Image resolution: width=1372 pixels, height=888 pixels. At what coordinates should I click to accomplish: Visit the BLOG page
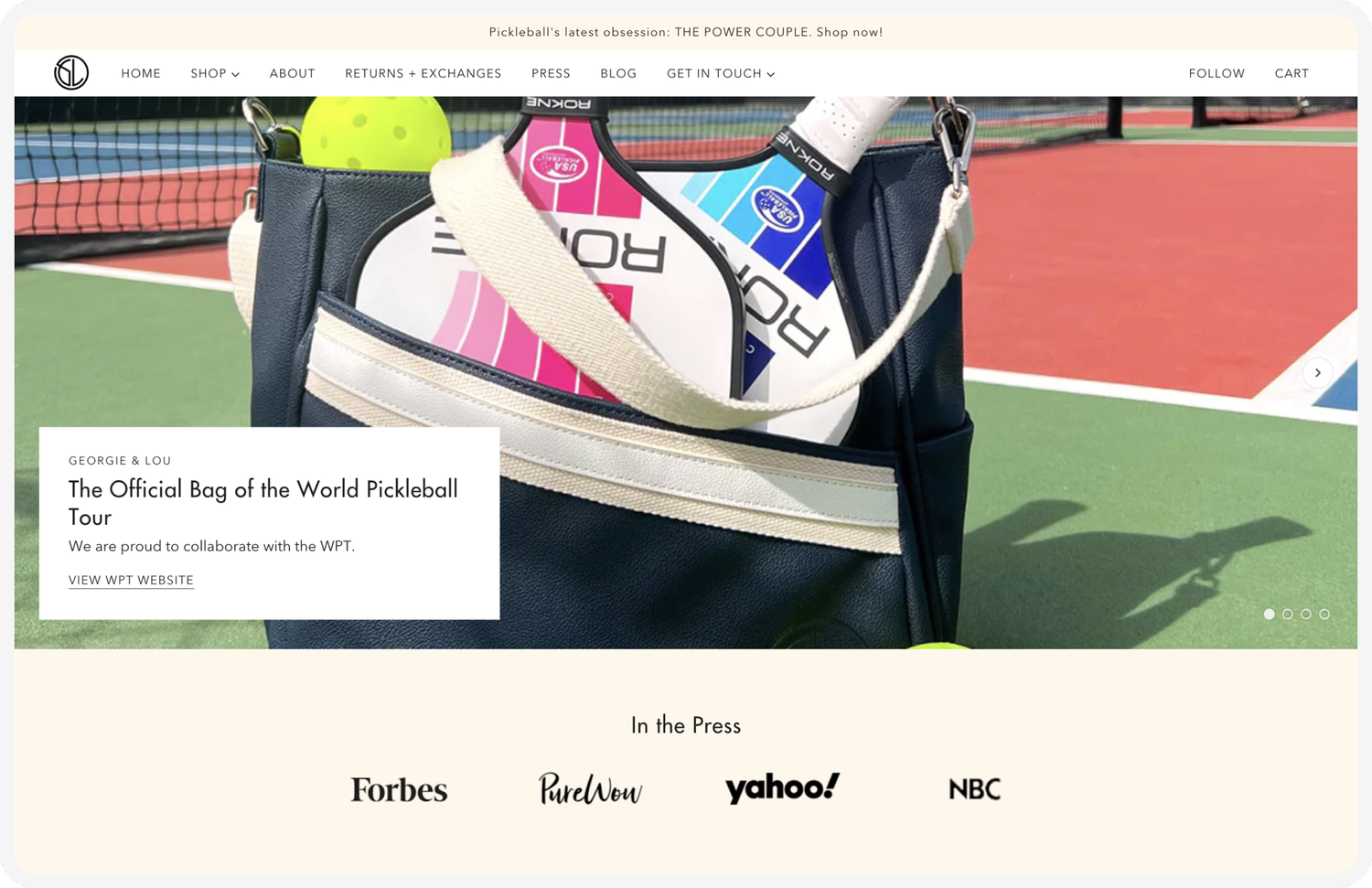(618, 73)
